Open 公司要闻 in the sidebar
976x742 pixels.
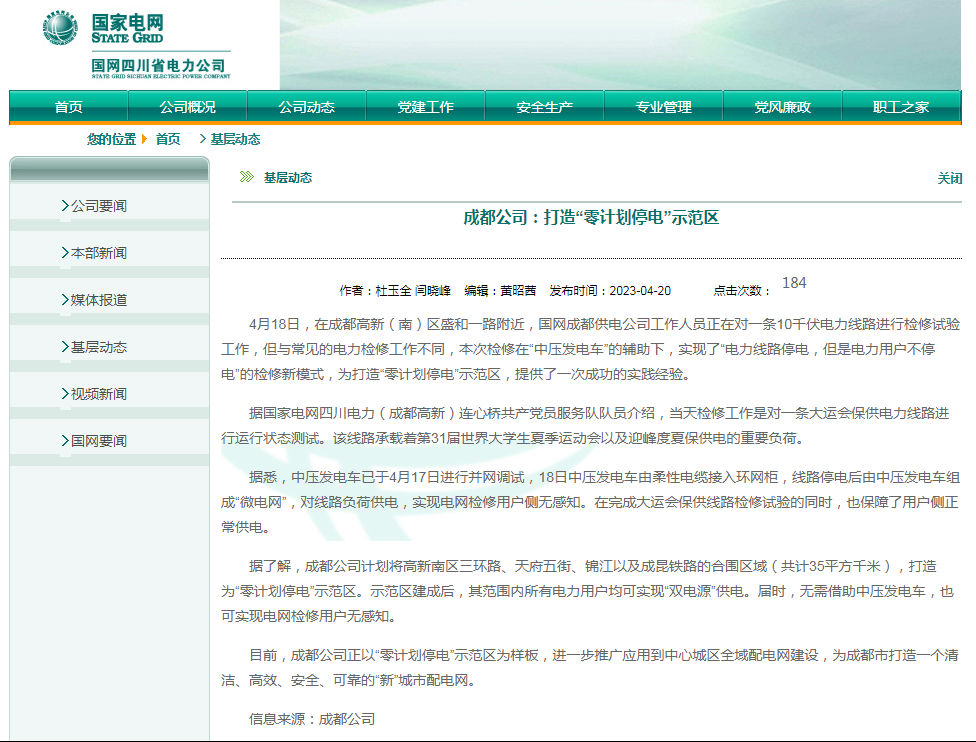[98, 206]
